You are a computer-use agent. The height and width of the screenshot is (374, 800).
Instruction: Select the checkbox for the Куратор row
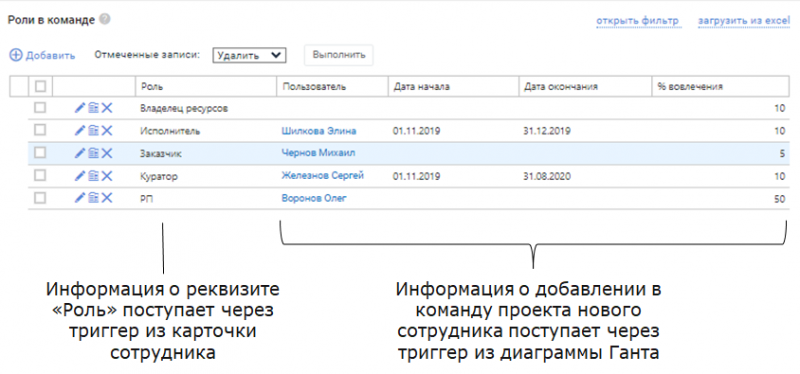pyautogui.click(x=40, y=175)
